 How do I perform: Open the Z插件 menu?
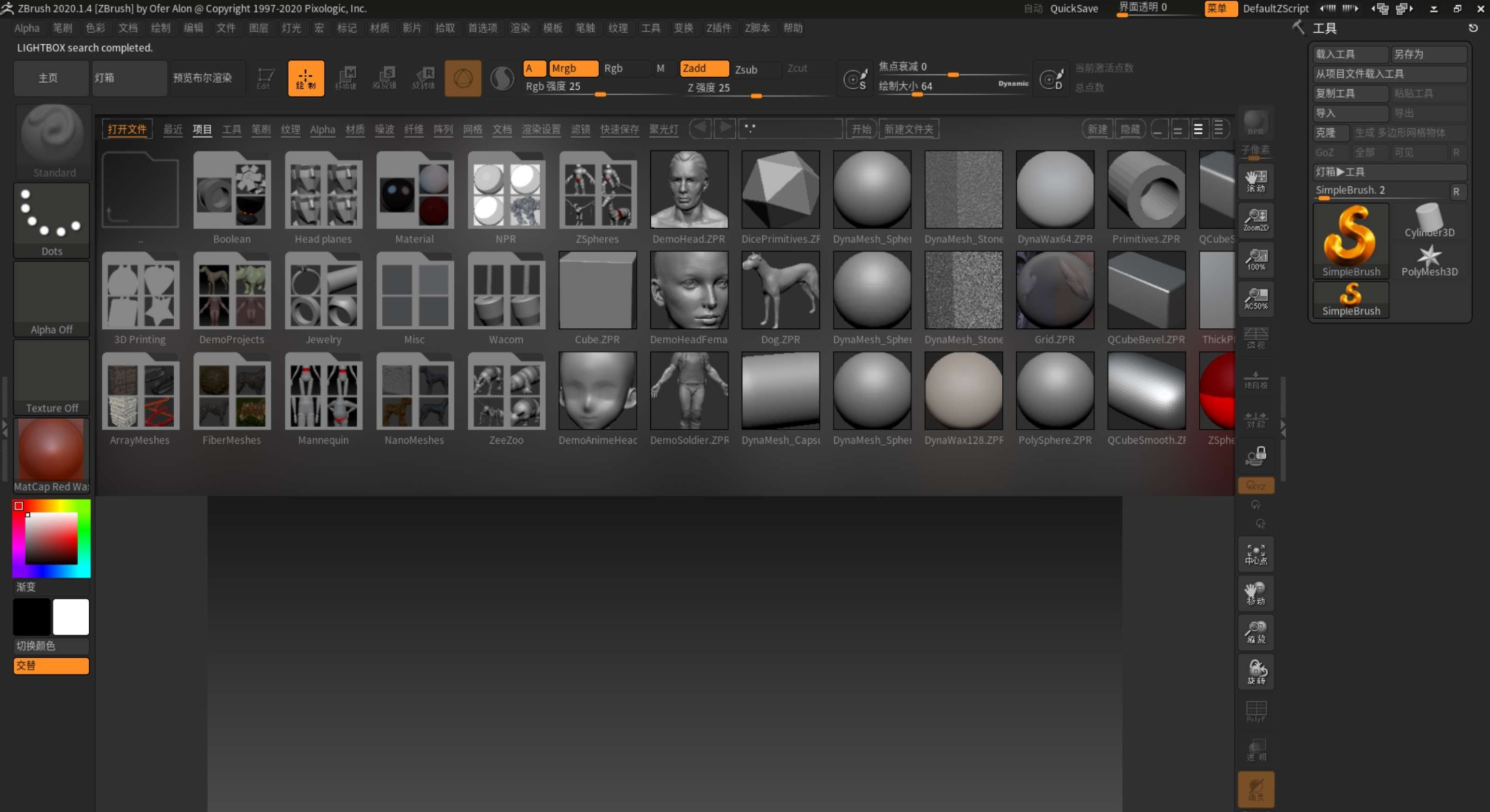point(719,28)
